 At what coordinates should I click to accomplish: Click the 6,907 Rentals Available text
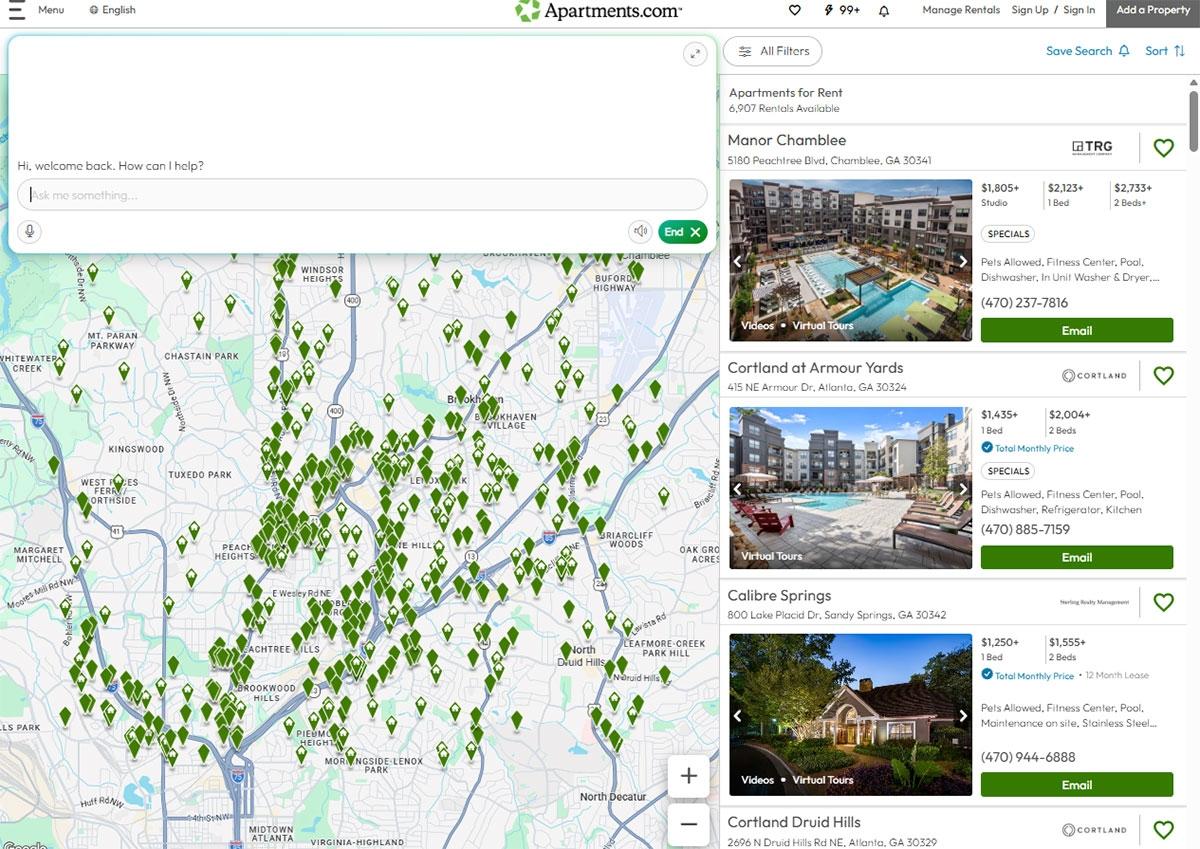coord(784,108)
